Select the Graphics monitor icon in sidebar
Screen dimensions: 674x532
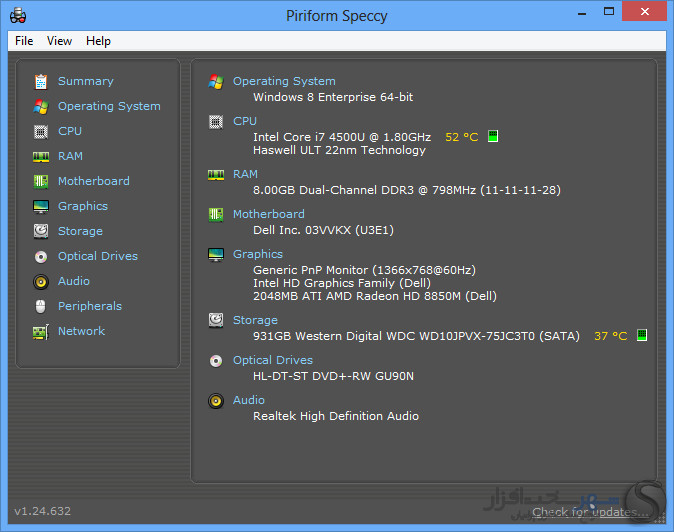pos(41,206)
